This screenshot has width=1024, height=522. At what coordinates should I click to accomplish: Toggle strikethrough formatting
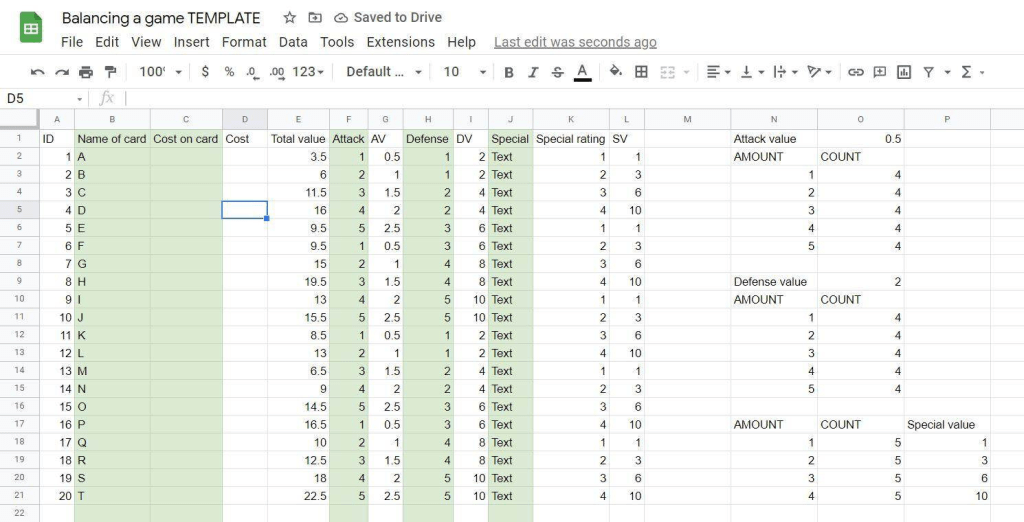tap(558, 72)
